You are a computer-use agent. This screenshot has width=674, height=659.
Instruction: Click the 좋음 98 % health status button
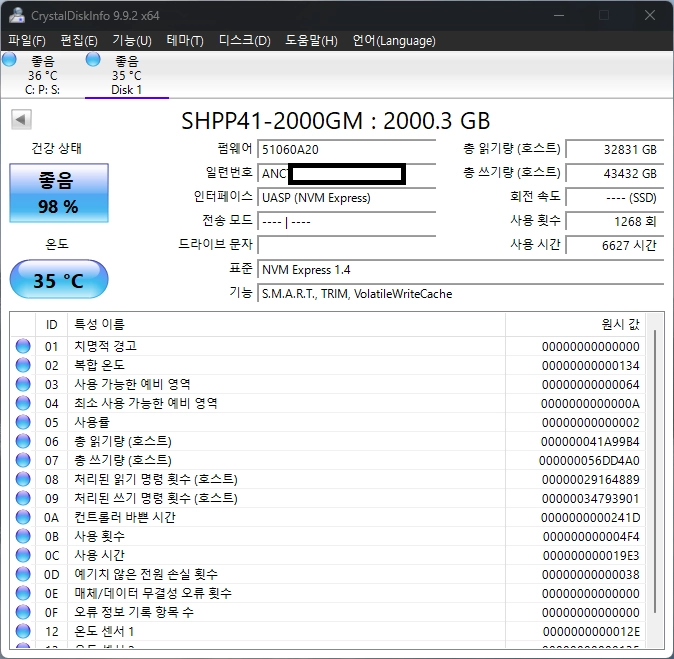pos(59,193)
